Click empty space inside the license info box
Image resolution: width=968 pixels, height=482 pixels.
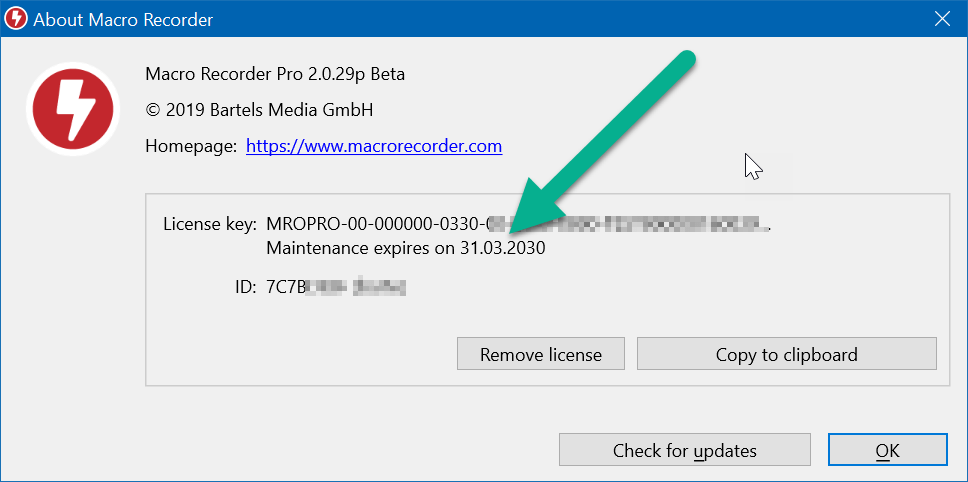(650, 290)
